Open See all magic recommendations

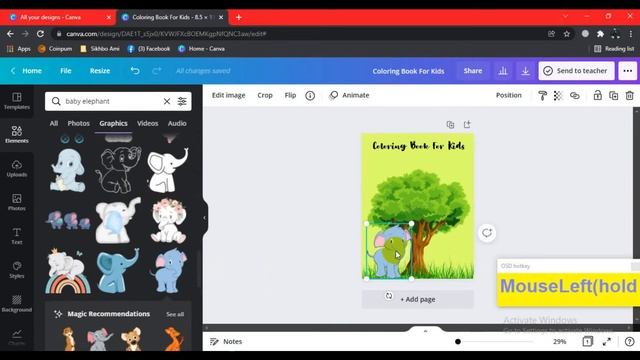pos(175,314)
